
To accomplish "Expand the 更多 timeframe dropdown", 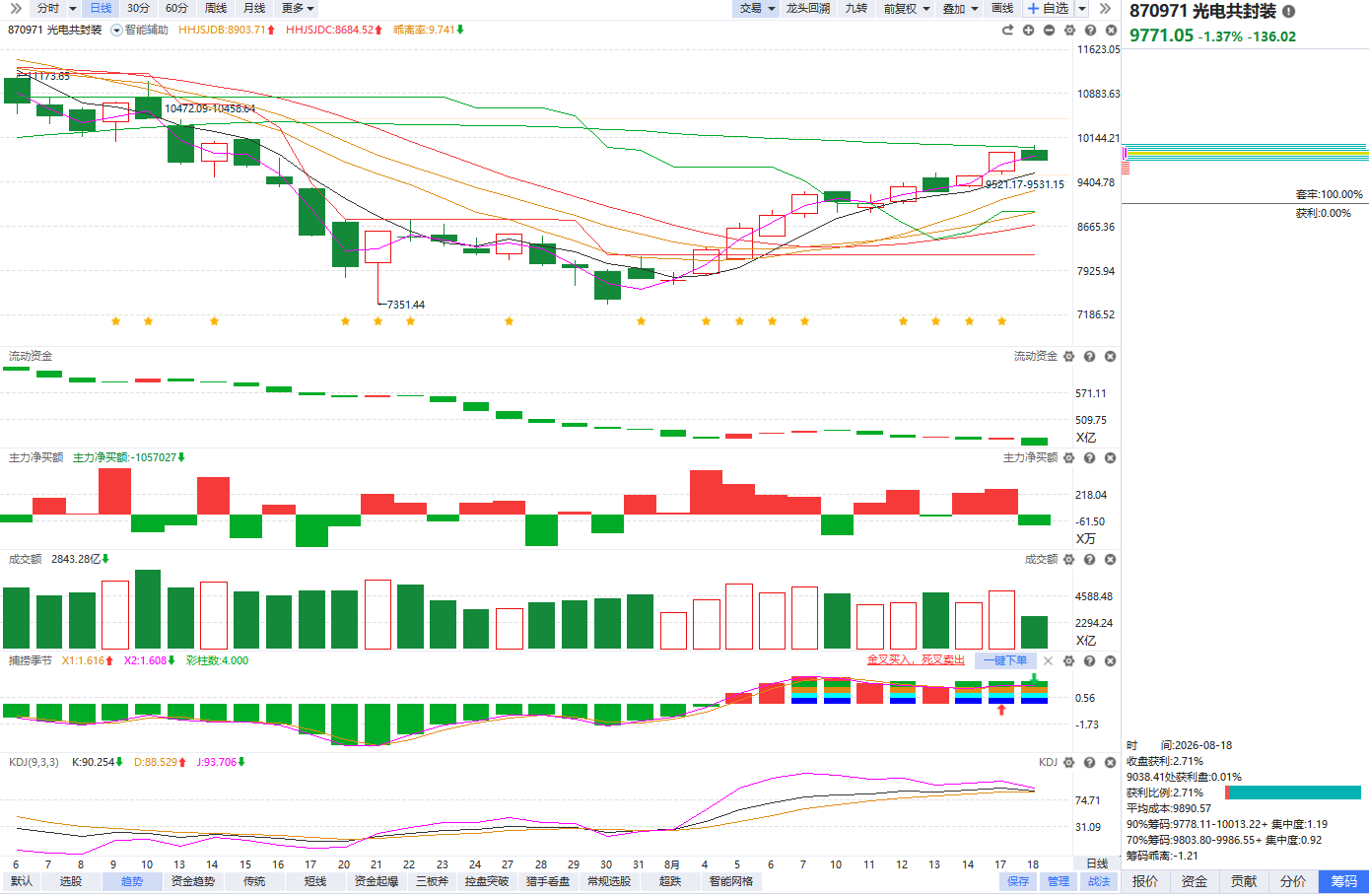I will [298, 8].
